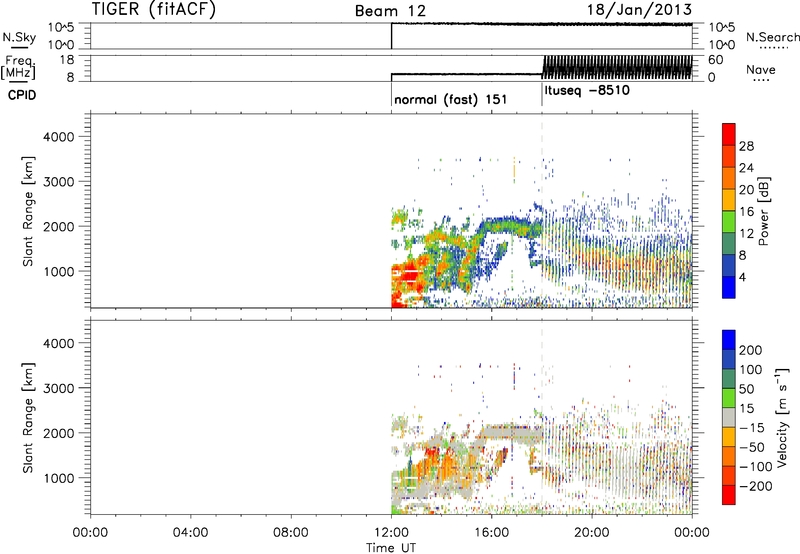The width and height of the screenshot is (800, 554).
Task: Click the 08:00 time tick label
Action: 290,533
